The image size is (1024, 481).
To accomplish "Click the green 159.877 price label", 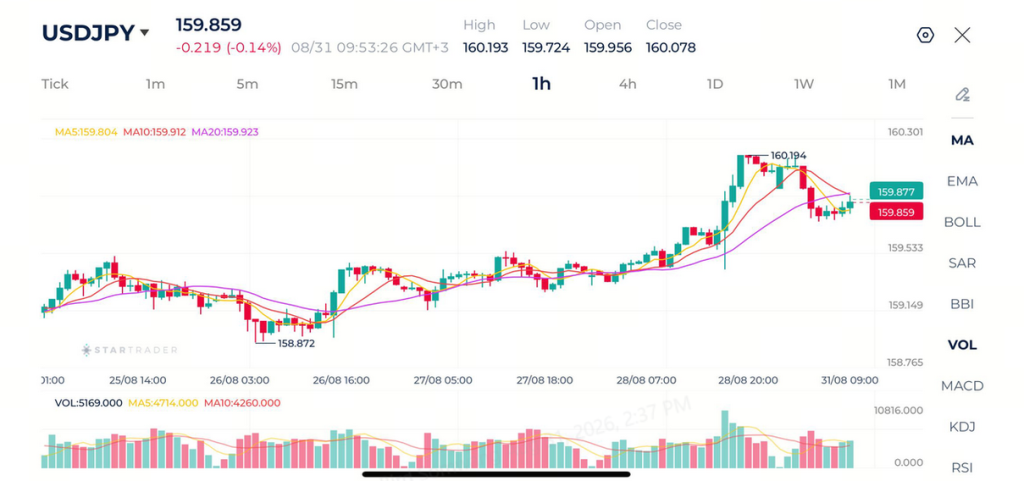I will (x=896, y=192).
